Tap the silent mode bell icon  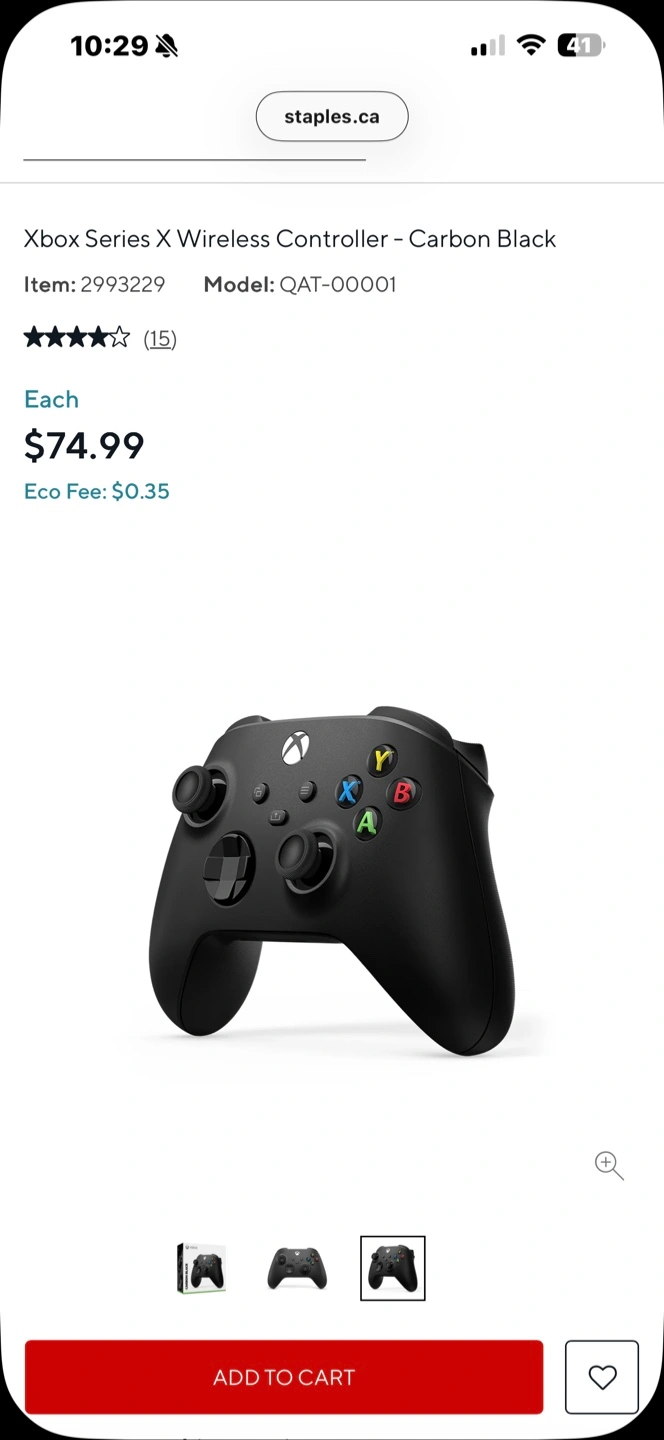(166, 46)
